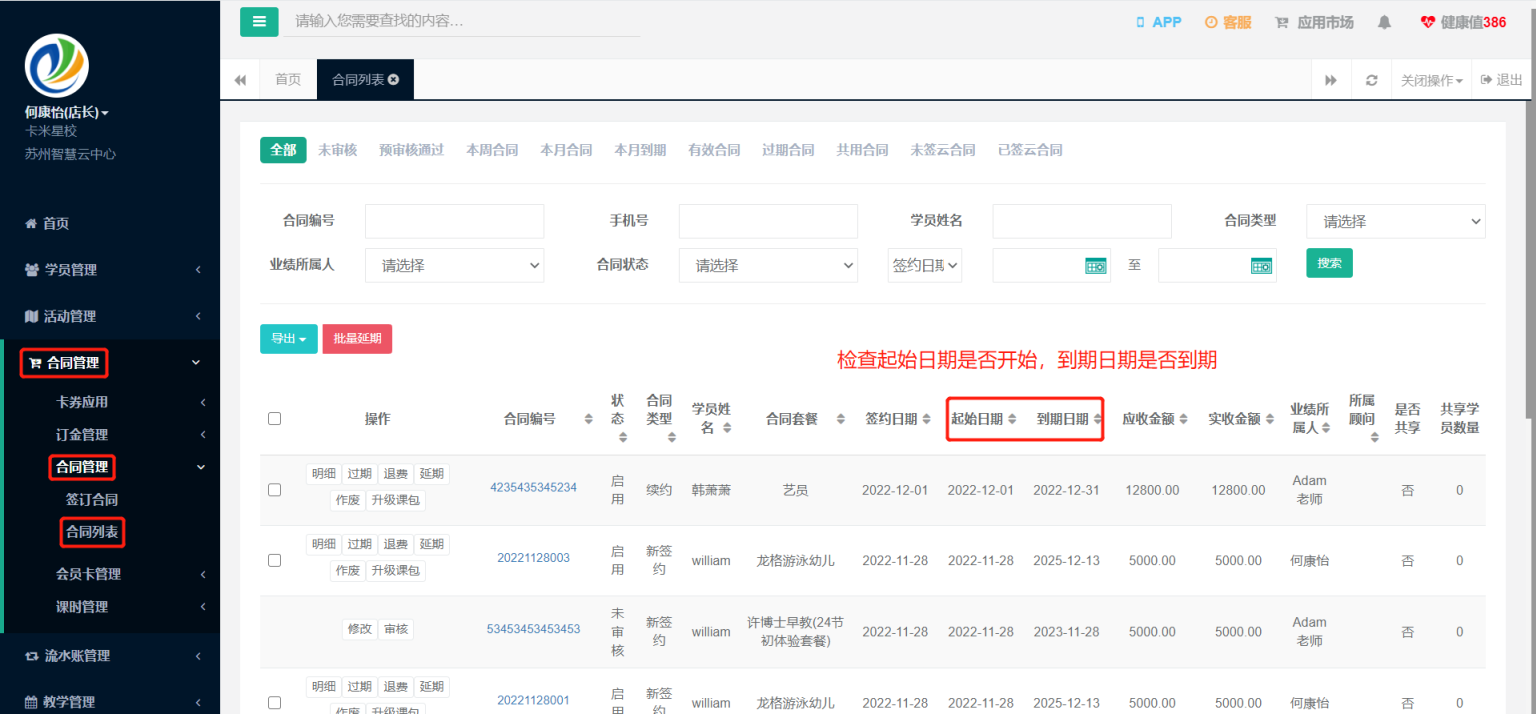This screenshot has width=1536, height=714.
Task: Click the green 搜索 button
Action: tap(1329, 263)
